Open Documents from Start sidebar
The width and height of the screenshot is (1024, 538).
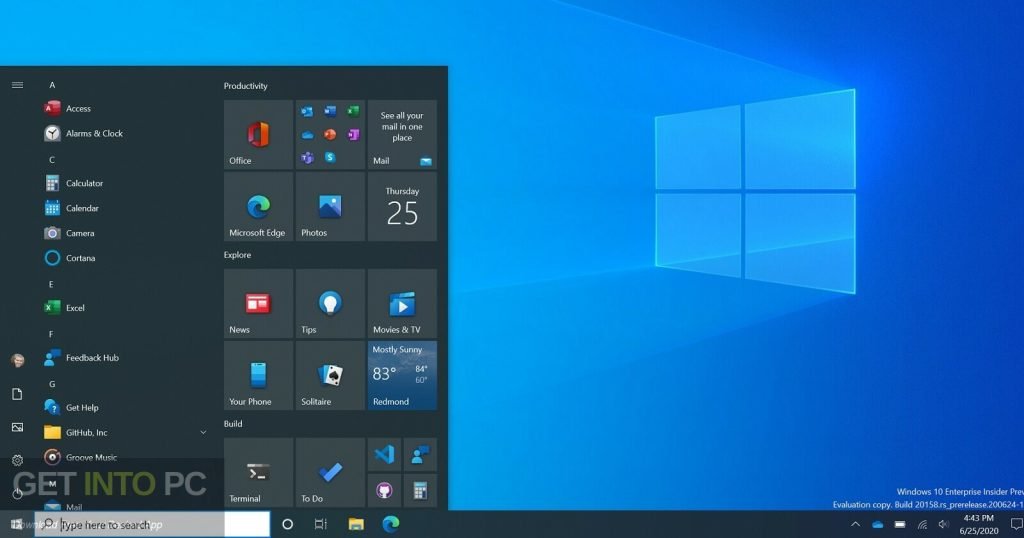tap(18, 394)
